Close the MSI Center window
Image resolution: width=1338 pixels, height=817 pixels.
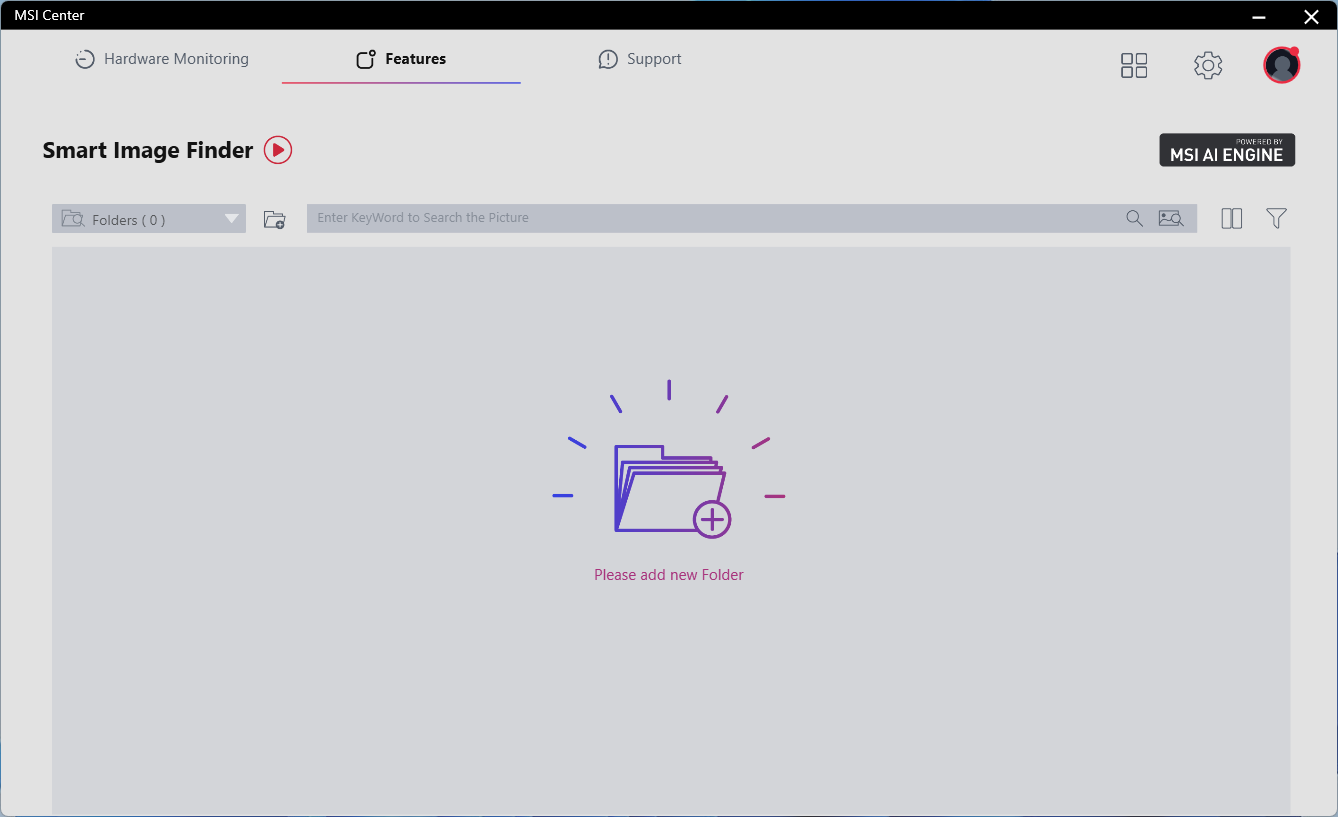(1311, 16)
